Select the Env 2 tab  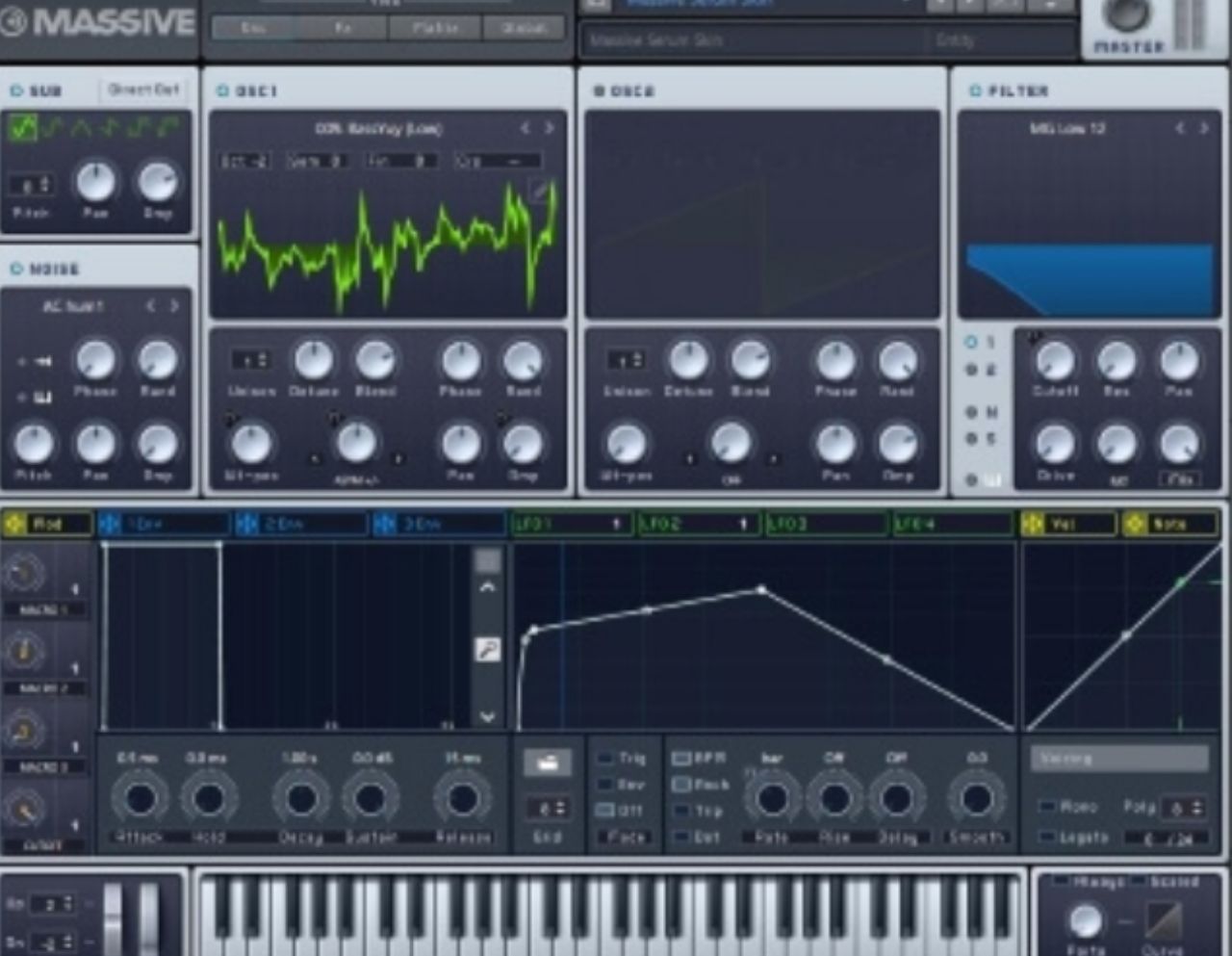[x=301, y=524]
